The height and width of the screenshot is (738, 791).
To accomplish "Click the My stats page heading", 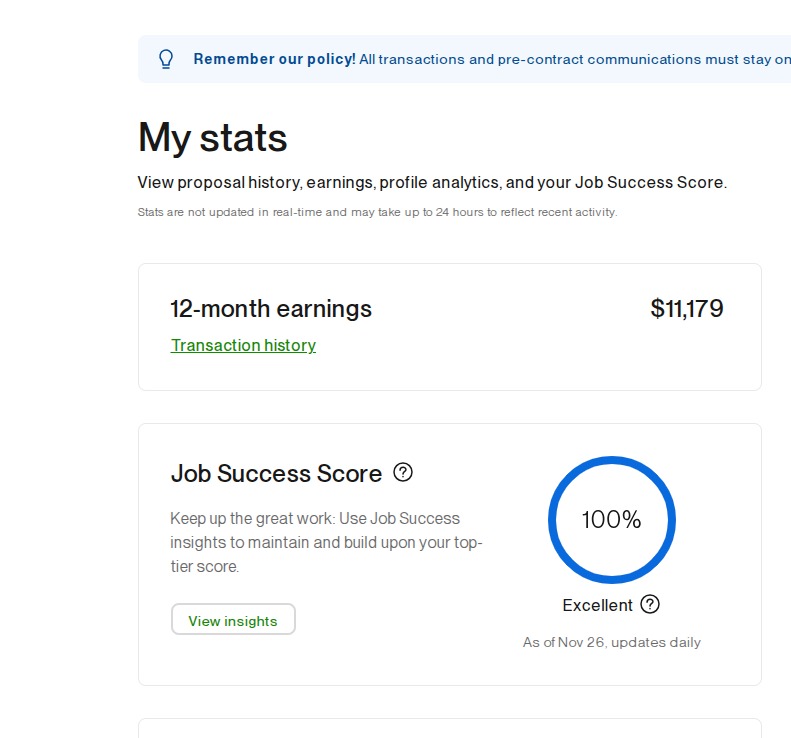I will click(x=212, y=137).
